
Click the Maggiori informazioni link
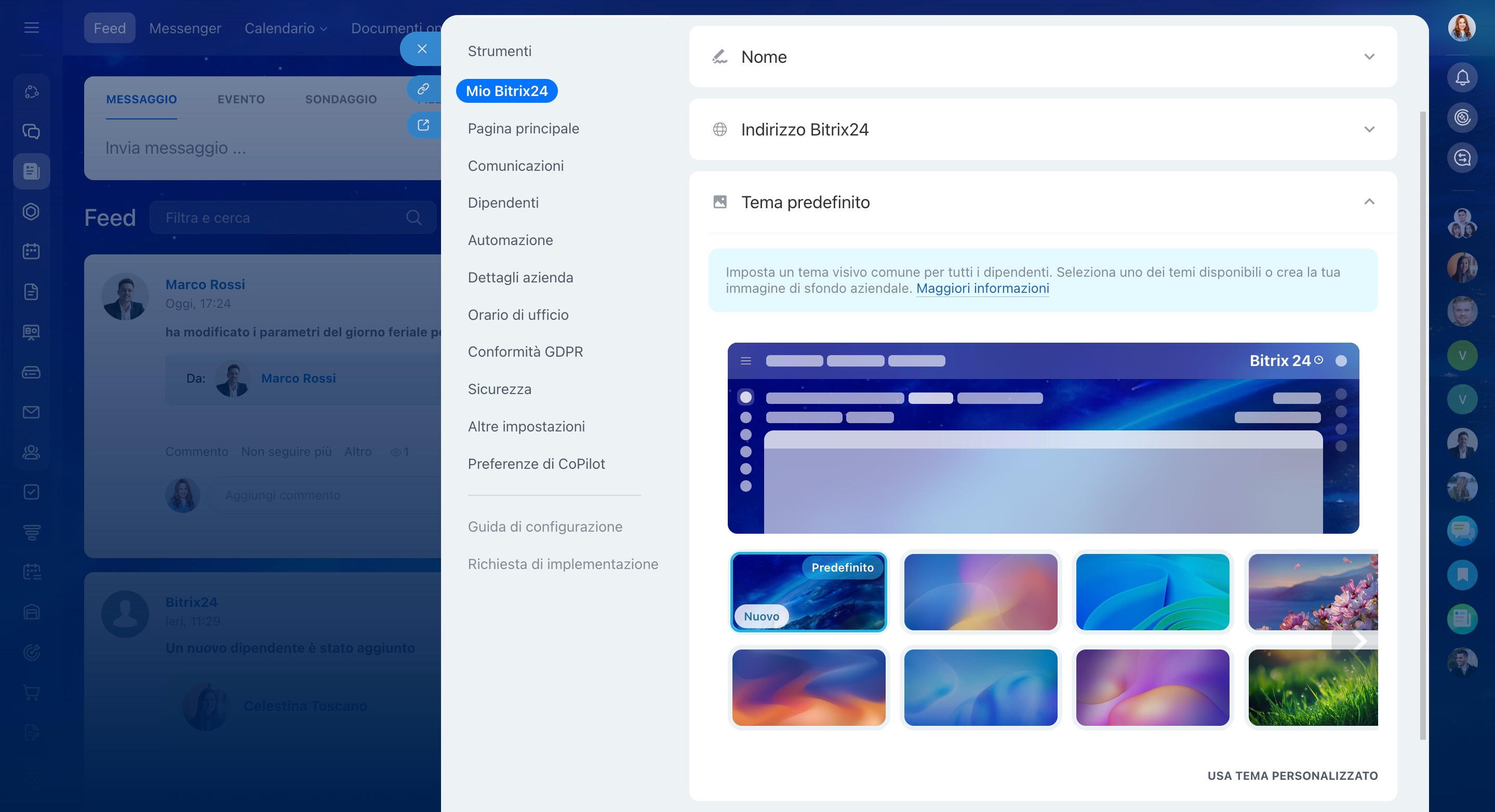tap(982, 288)
